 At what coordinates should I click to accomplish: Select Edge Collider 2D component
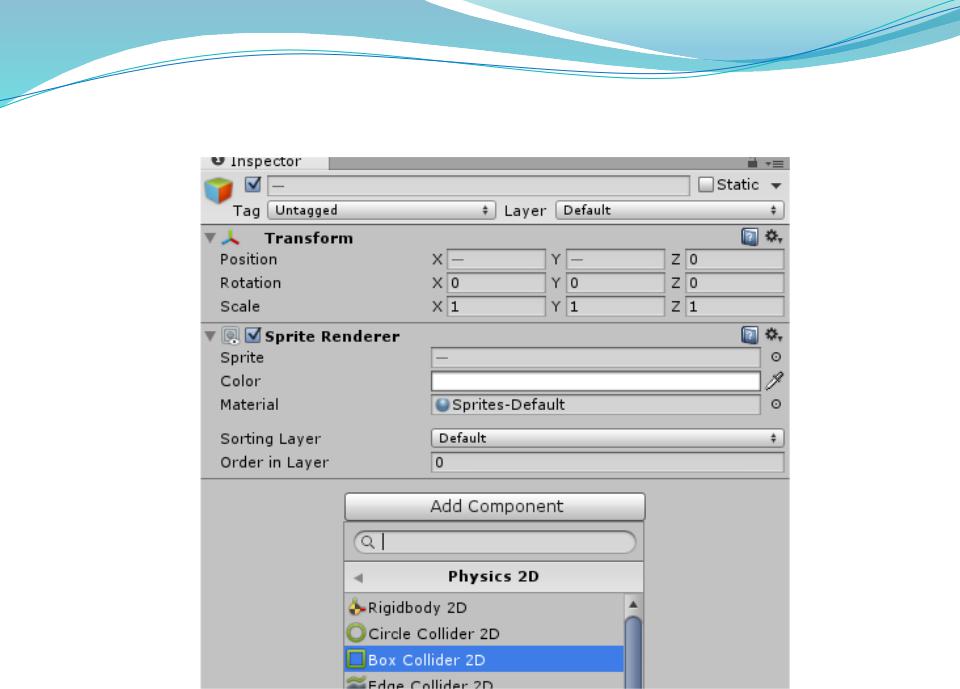pyautogui.click(x=484, y=682)
